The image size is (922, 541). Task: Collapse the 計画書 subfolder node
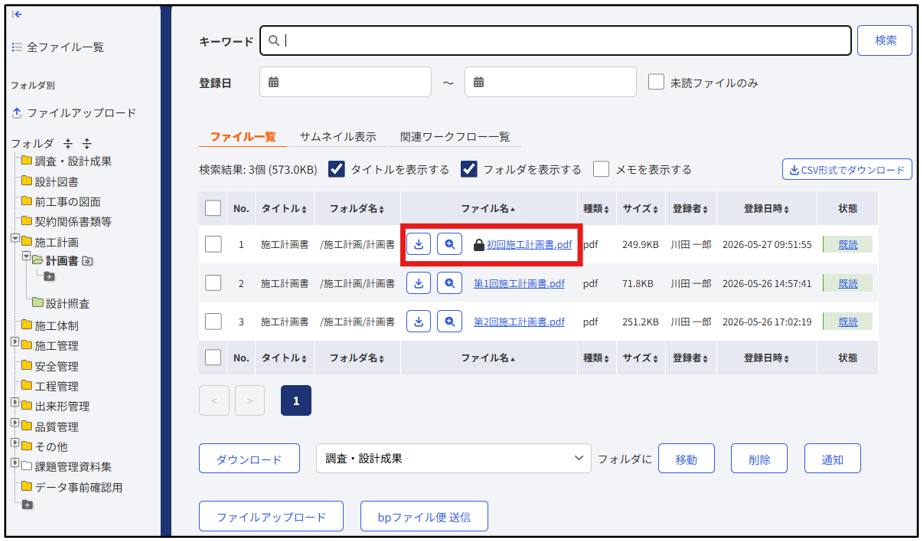point(26,257)
